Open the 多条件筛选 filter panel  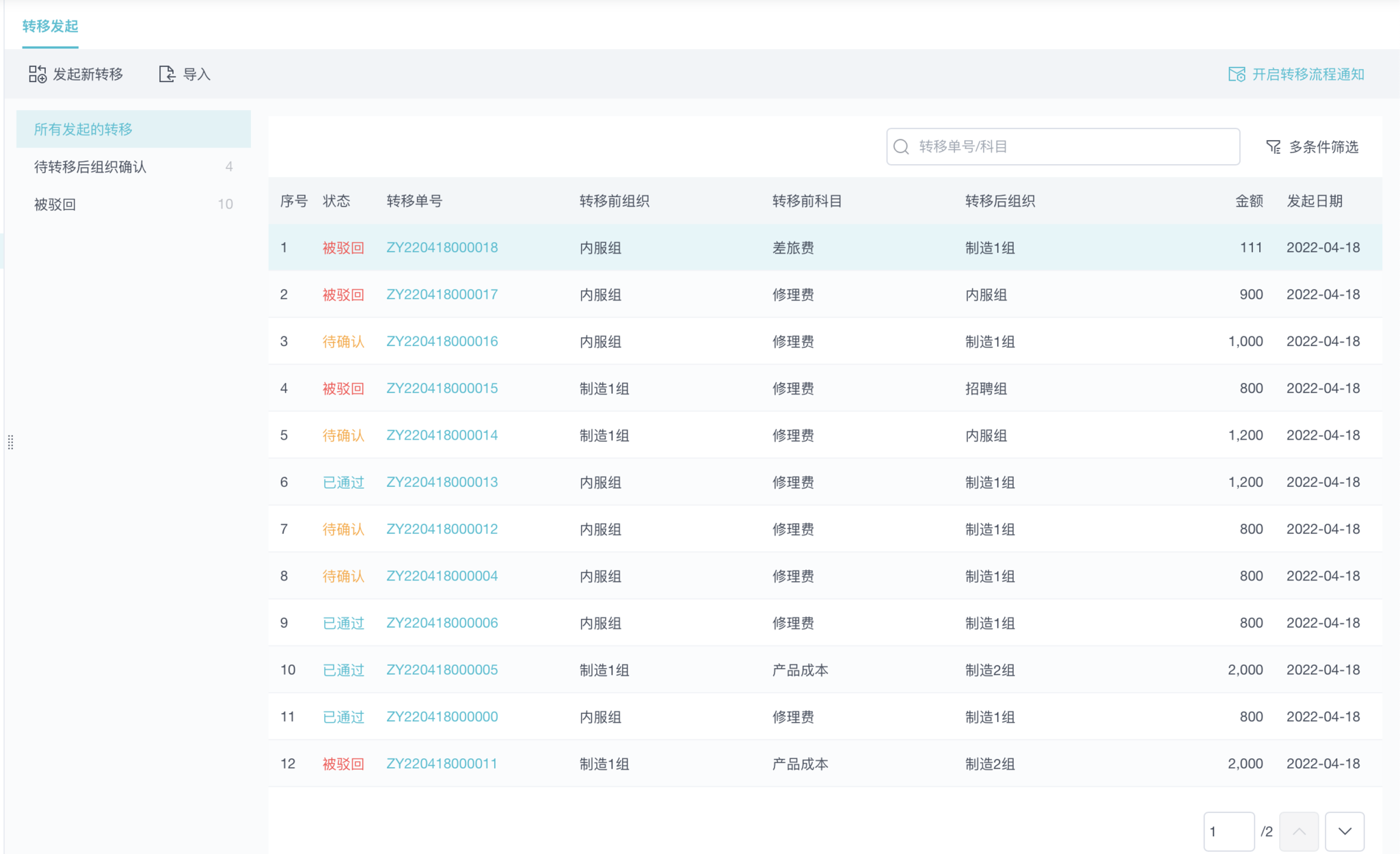click(x=1323, y=146)
